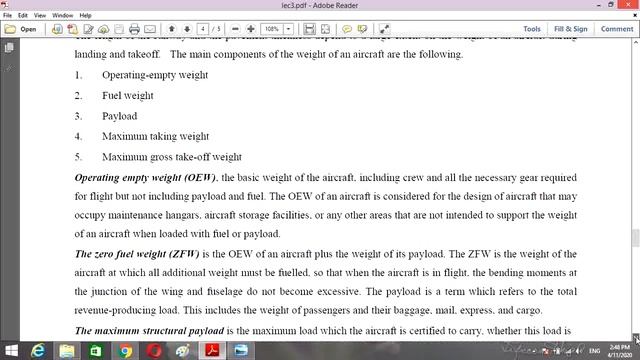The image size is (640, 360).
Task: Click the system clock in the taskbar
Action: [x=620, y=351]
